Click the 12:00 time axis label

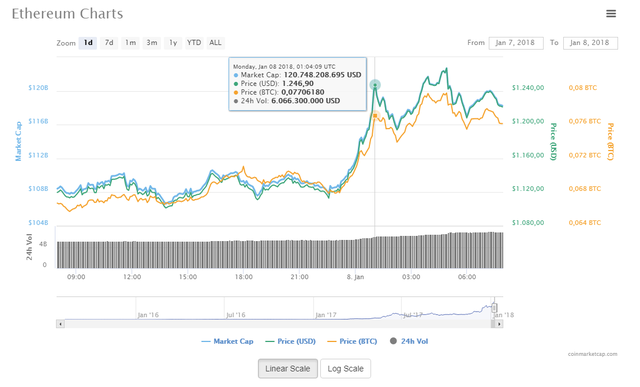click(132, 277)
